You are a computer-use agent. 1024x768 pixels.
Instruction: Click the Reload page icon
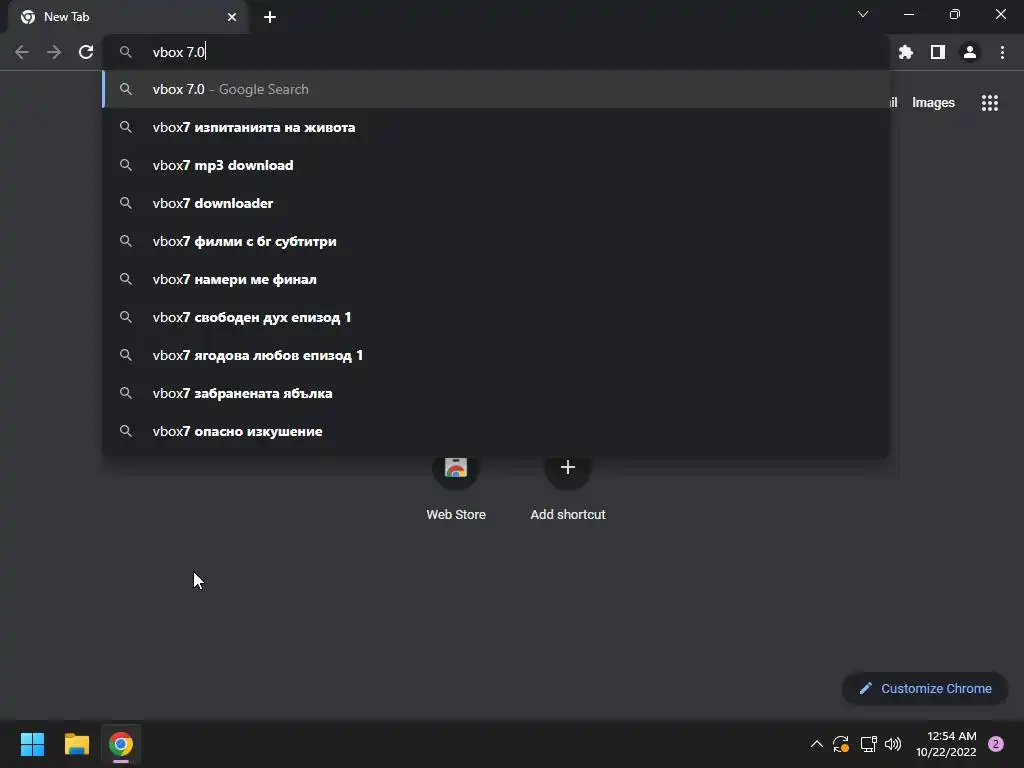click(86, 52)
